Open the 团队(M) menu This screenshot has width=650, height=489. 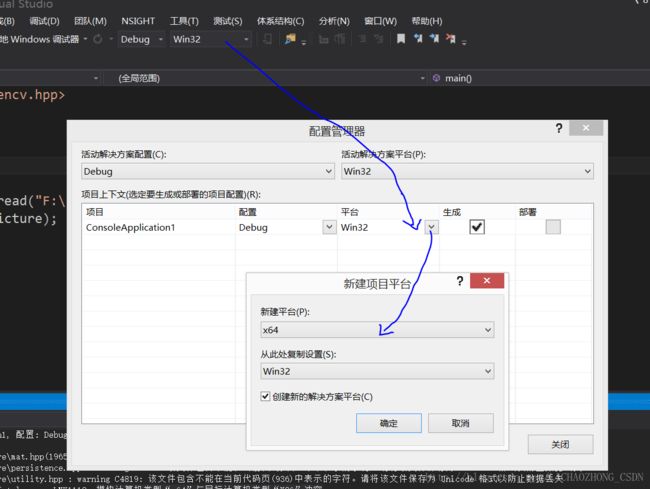tap(90, 21)
